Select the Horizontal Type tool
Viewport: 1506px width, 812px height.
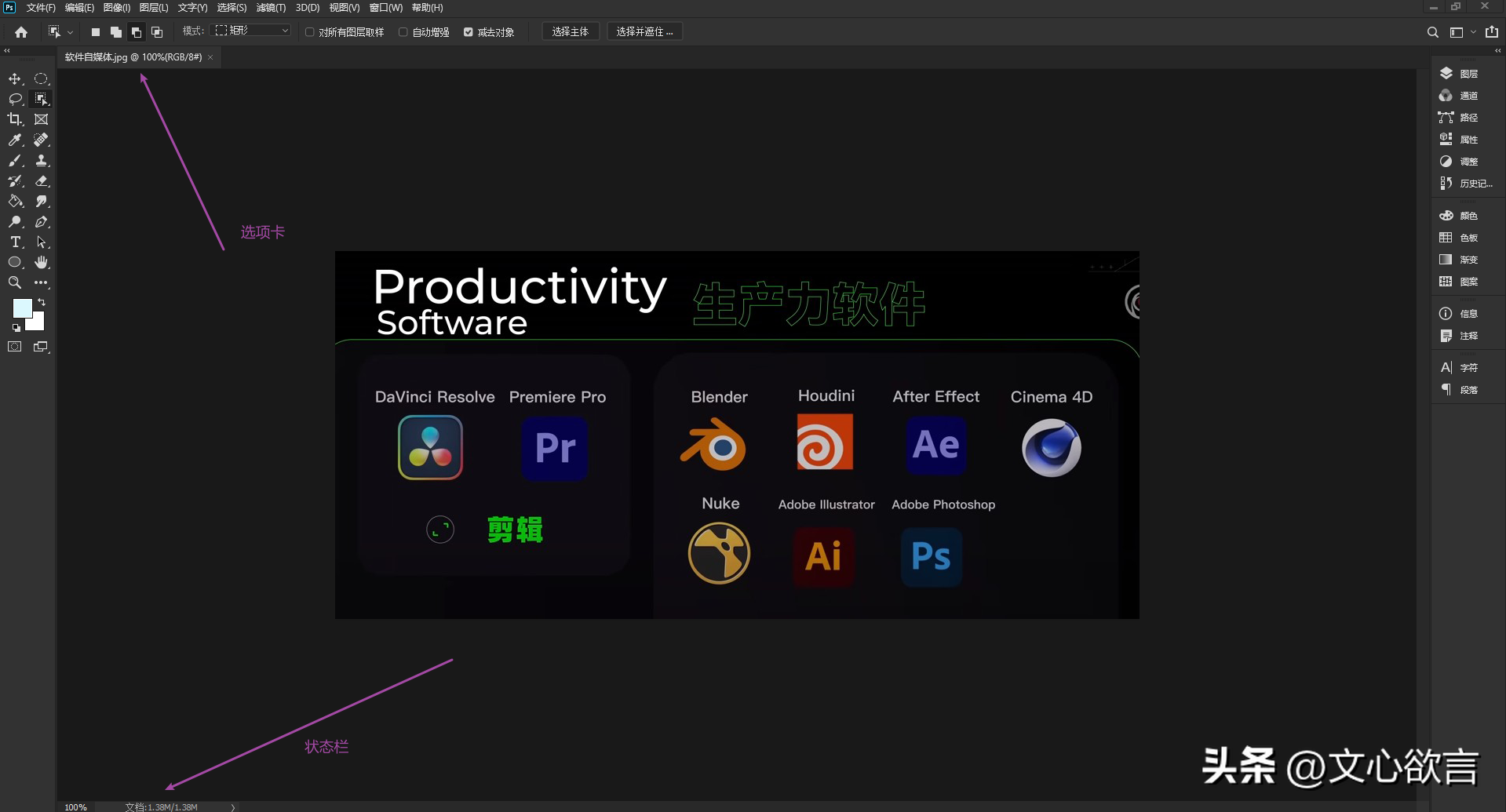tap(15, 242)
